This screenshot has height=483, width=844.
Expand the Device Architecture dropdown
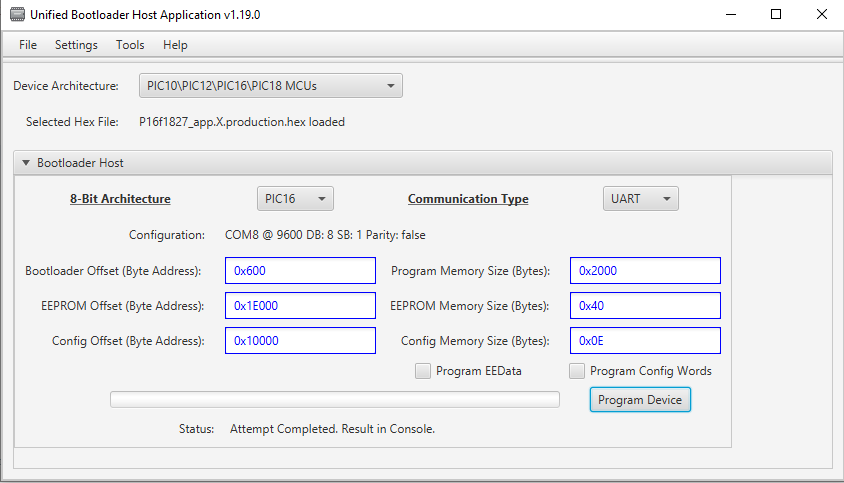(270, 86)
